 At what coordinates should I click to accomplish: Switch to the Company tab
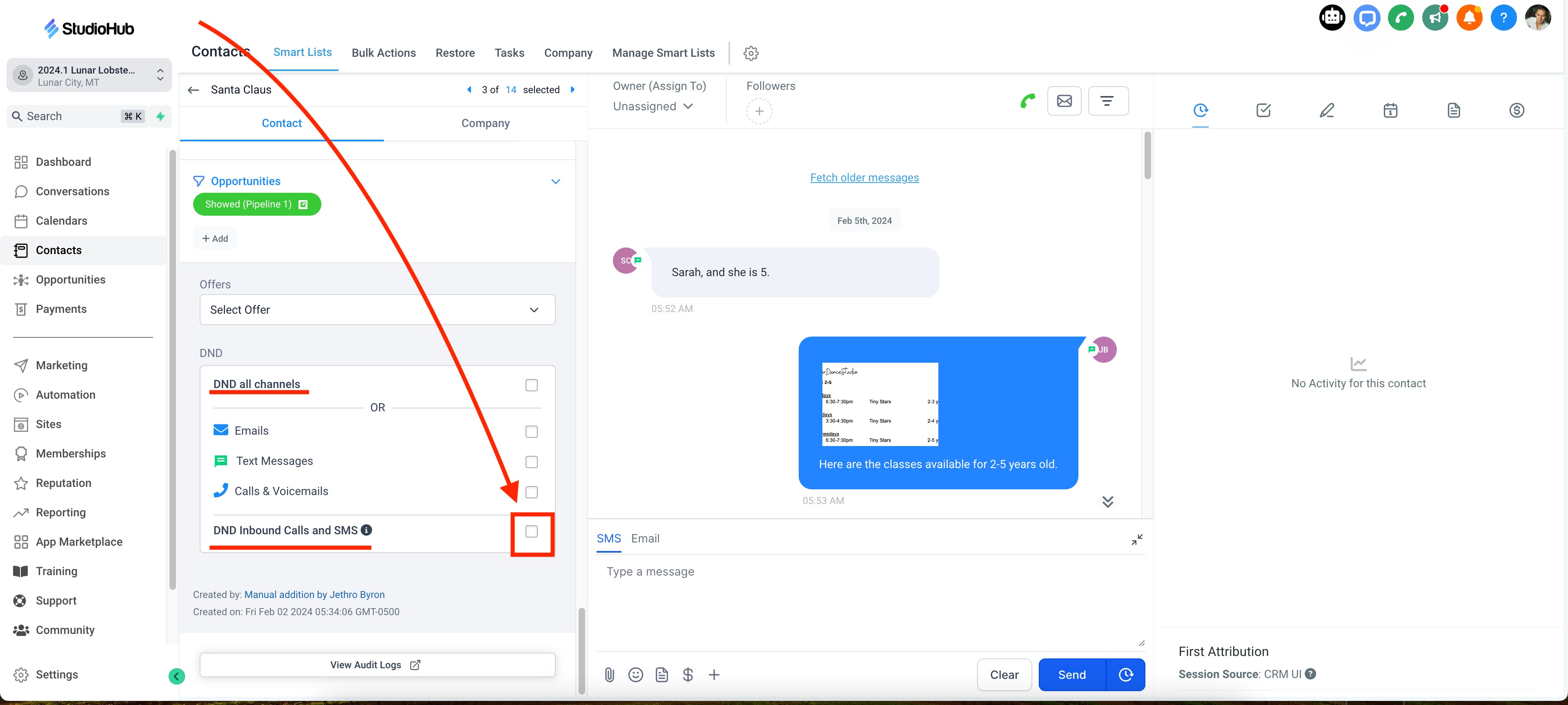pyautogui.click(x=485, y=123)
